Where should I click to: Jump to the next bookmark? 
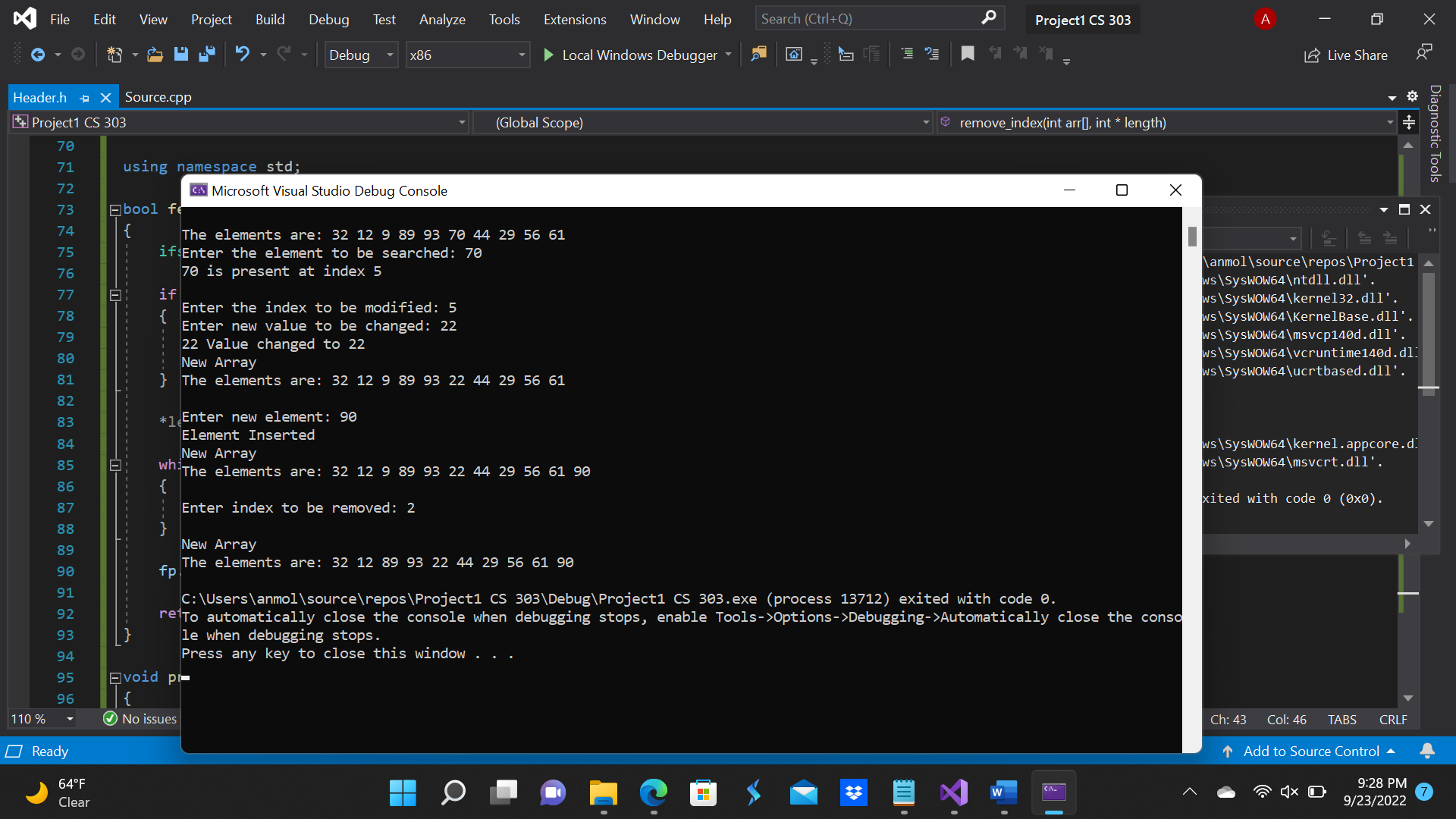(x=1020, y=54)
